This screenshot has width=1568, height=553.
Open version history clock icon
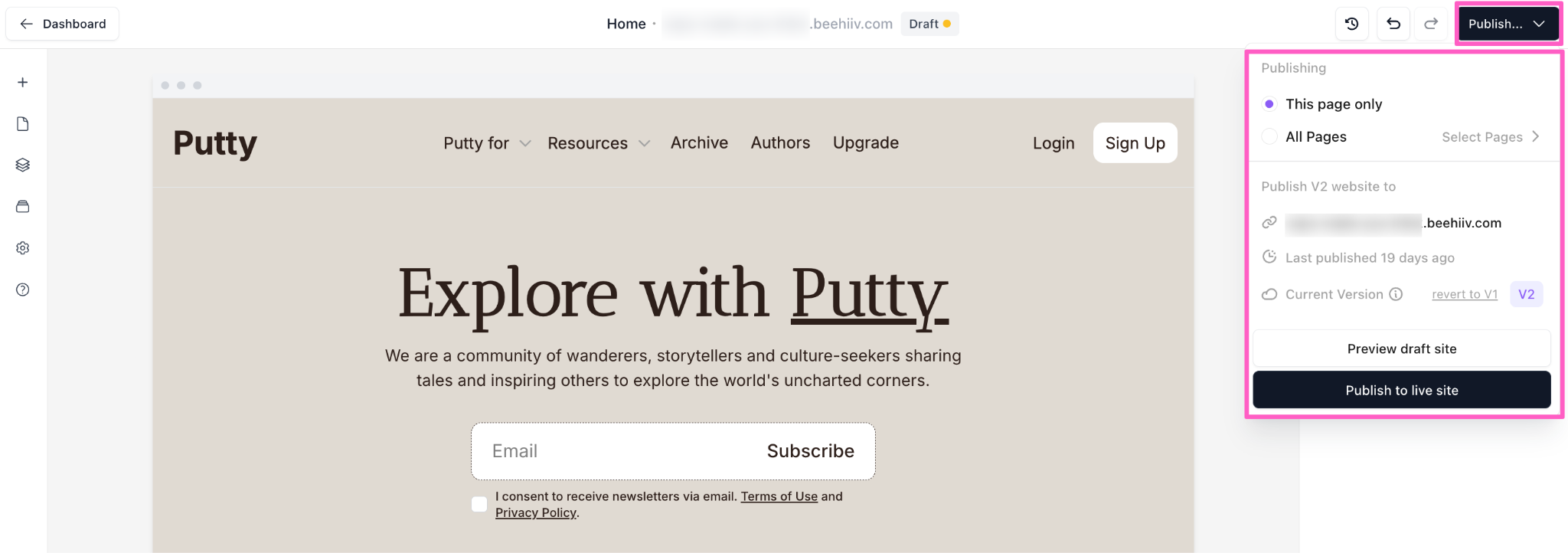[1352, 24]
